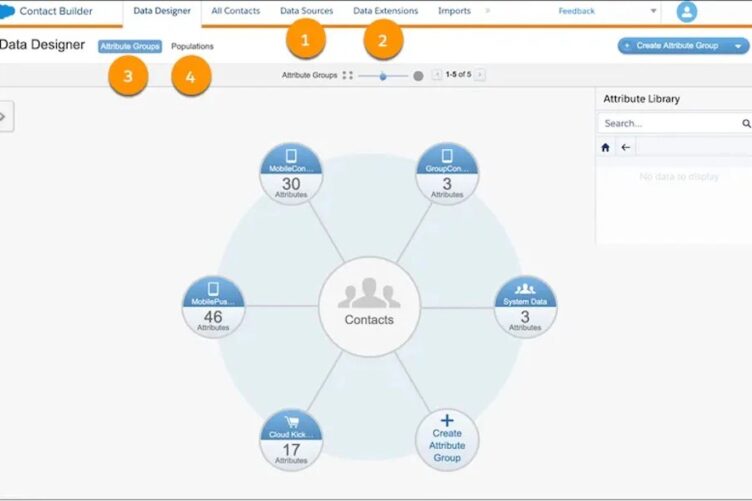Toggle the grid view icon beside Attribute Groups

[x=347, y=75]
